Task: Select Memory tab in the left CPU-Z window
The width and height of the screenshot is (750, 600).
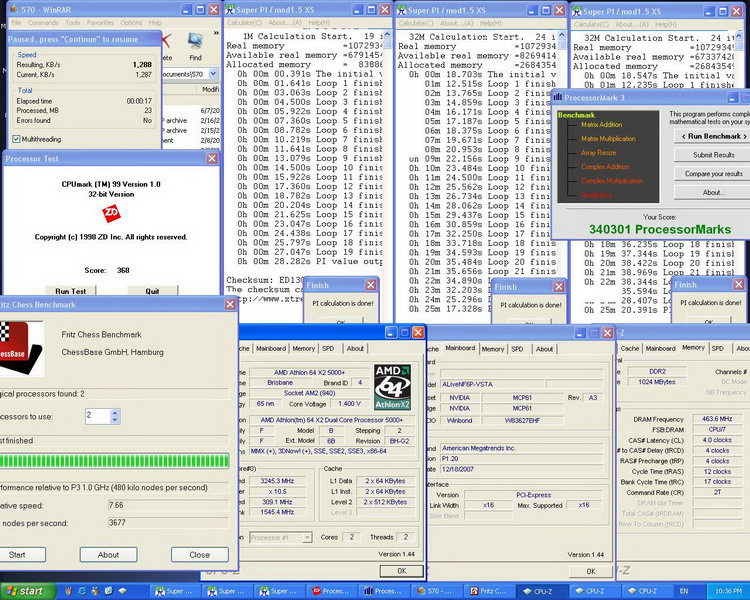Action: click(x=304, y=348)
